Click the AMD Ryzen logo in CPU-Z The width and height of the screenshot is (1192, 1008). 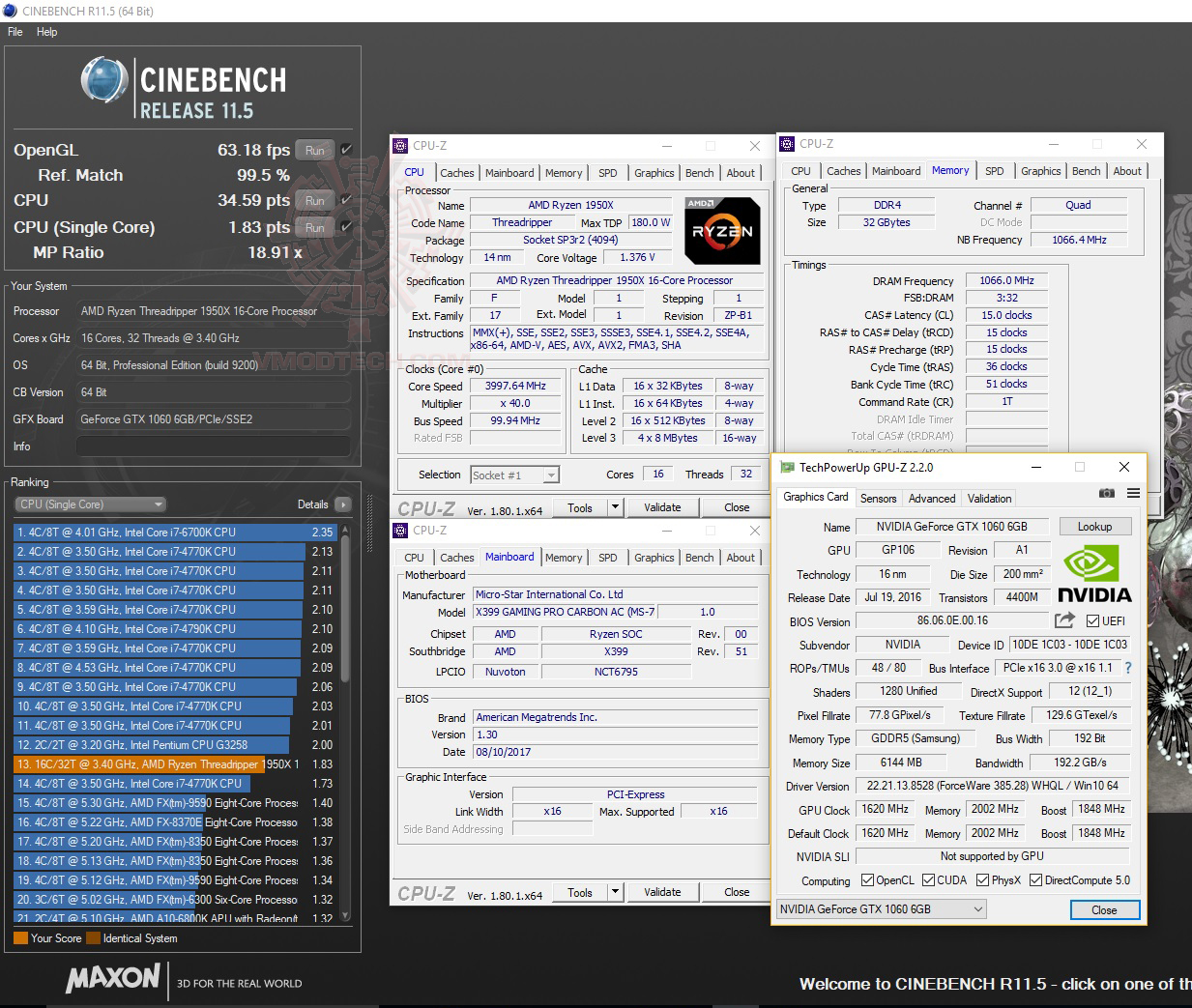[x=721, y=230]
